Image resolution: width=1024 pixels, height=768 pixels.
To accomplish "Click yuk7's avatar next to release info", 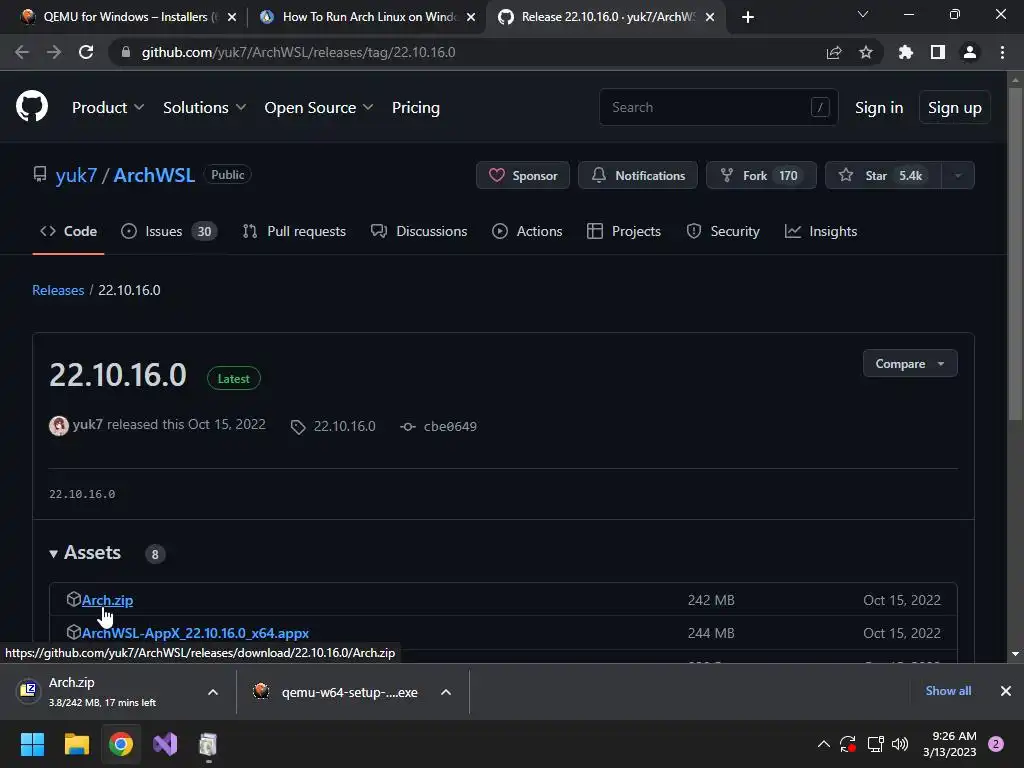I will click(59, 426).
